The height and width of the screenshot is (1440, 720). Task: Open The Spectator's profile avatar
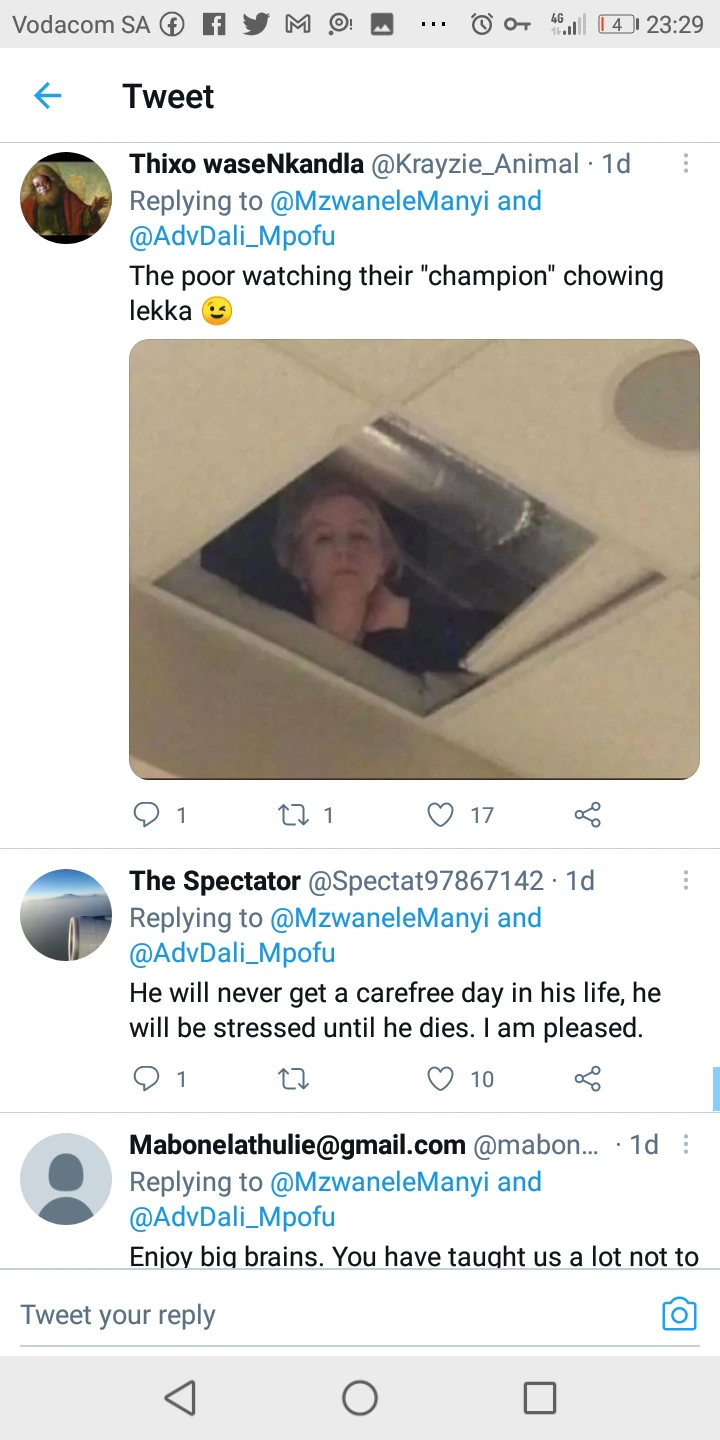pyautogui.click(x=66, y=915)
